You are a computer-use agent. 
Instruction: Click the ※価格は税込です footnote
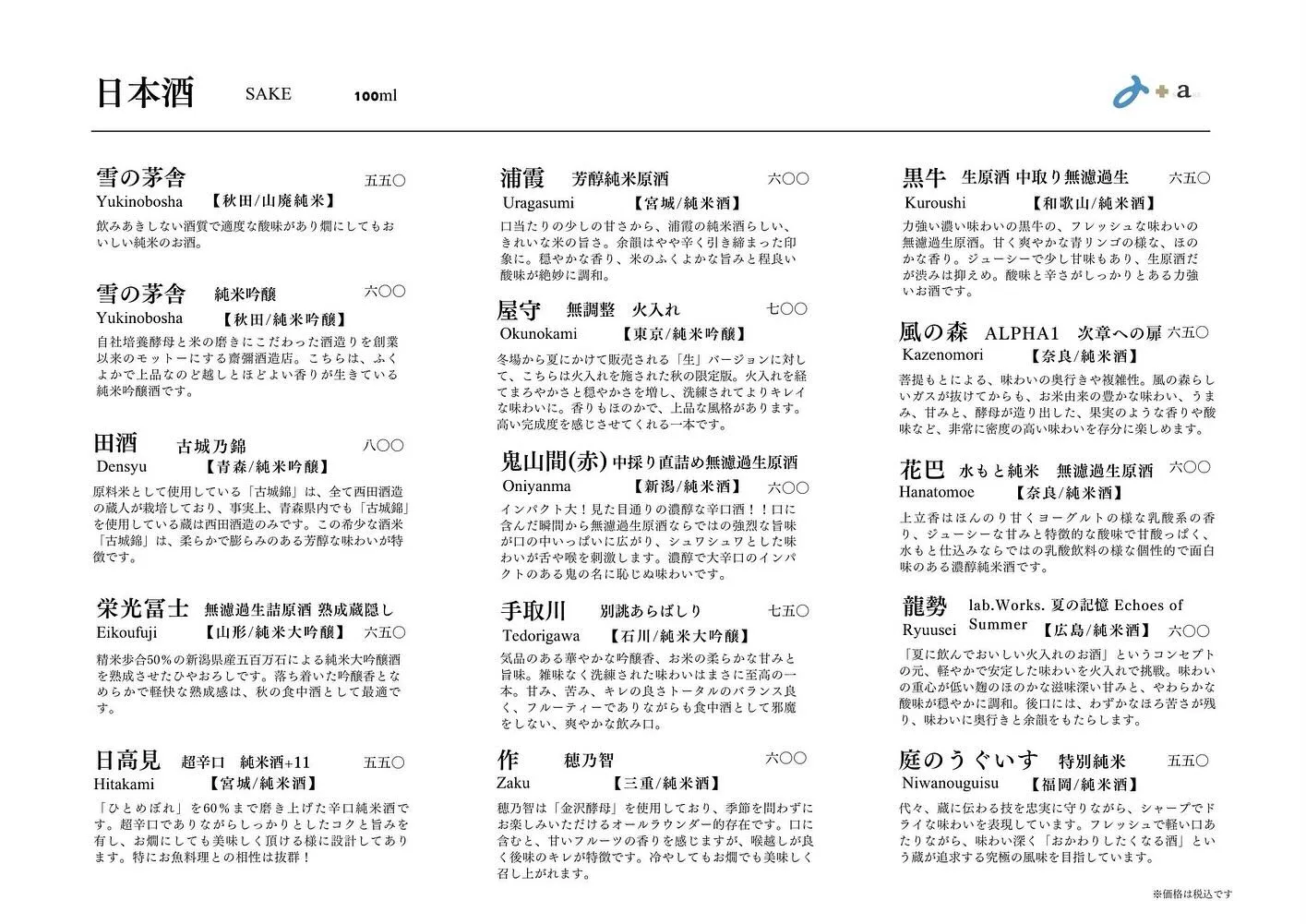click(1190, 893)
